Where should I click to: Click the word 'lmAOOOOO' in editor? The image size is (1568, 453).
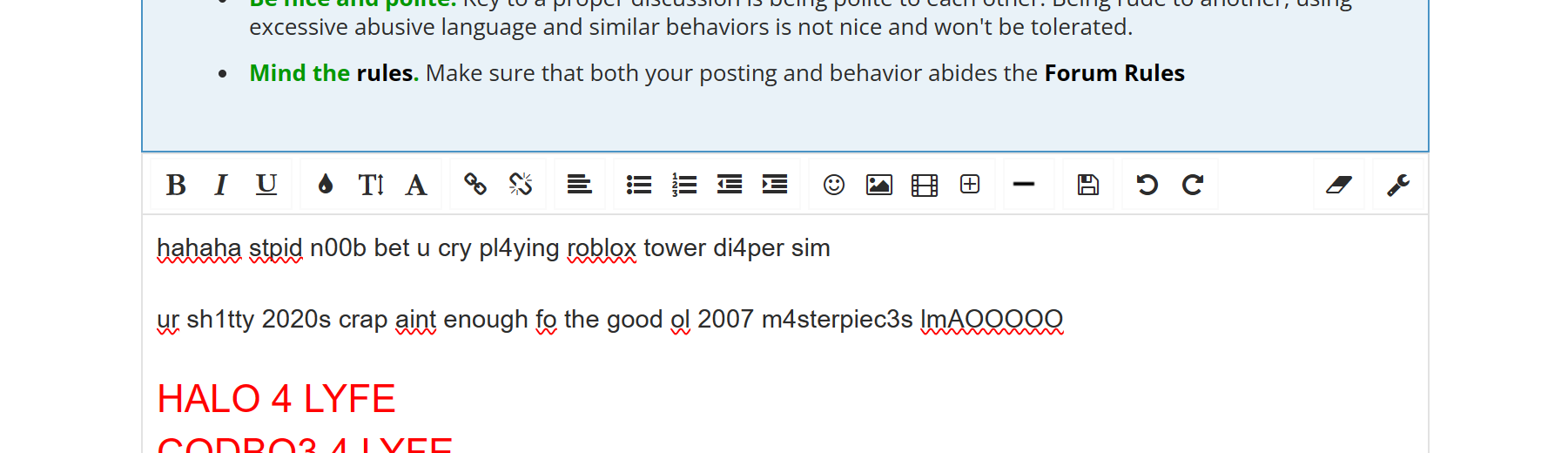(992, 320)
